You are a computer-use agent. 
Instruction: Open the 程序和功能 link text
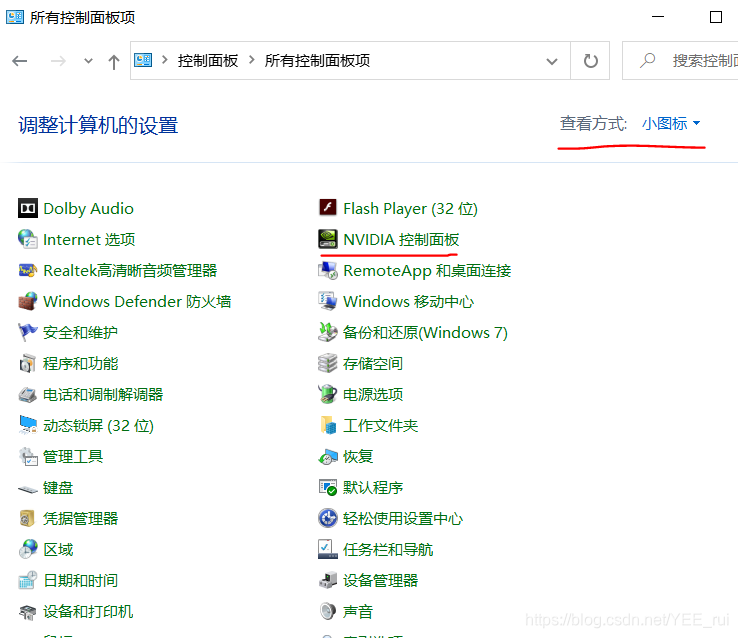(80, 364)
